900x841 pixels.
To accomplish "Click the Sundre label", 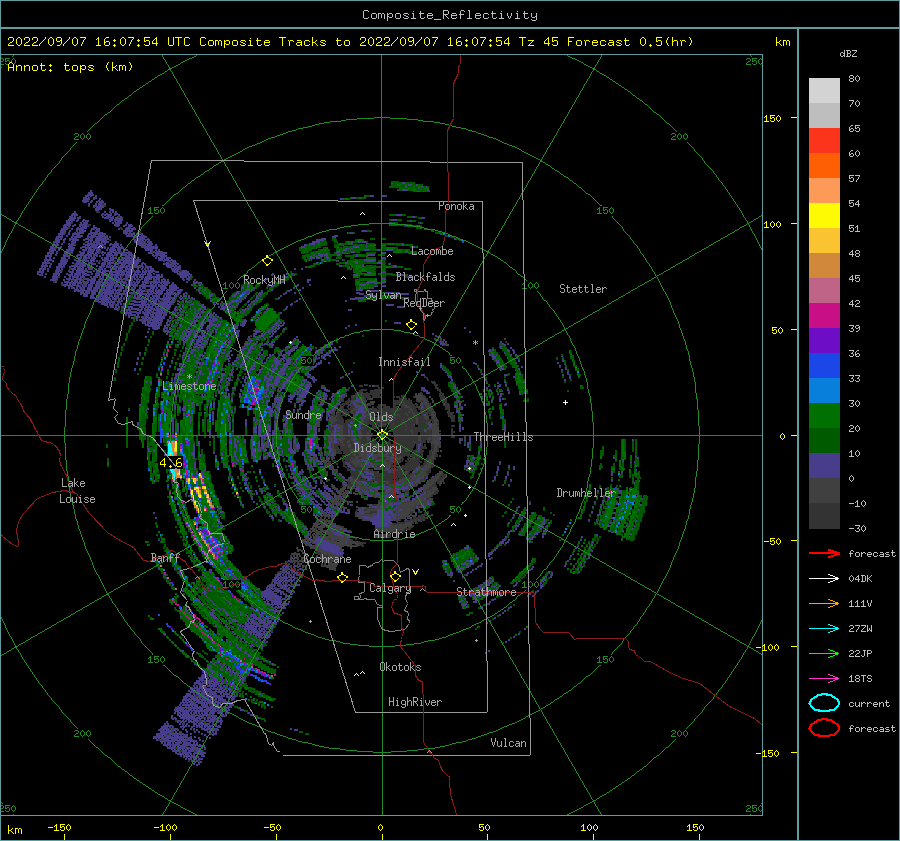I will click(x=303, y=415).
